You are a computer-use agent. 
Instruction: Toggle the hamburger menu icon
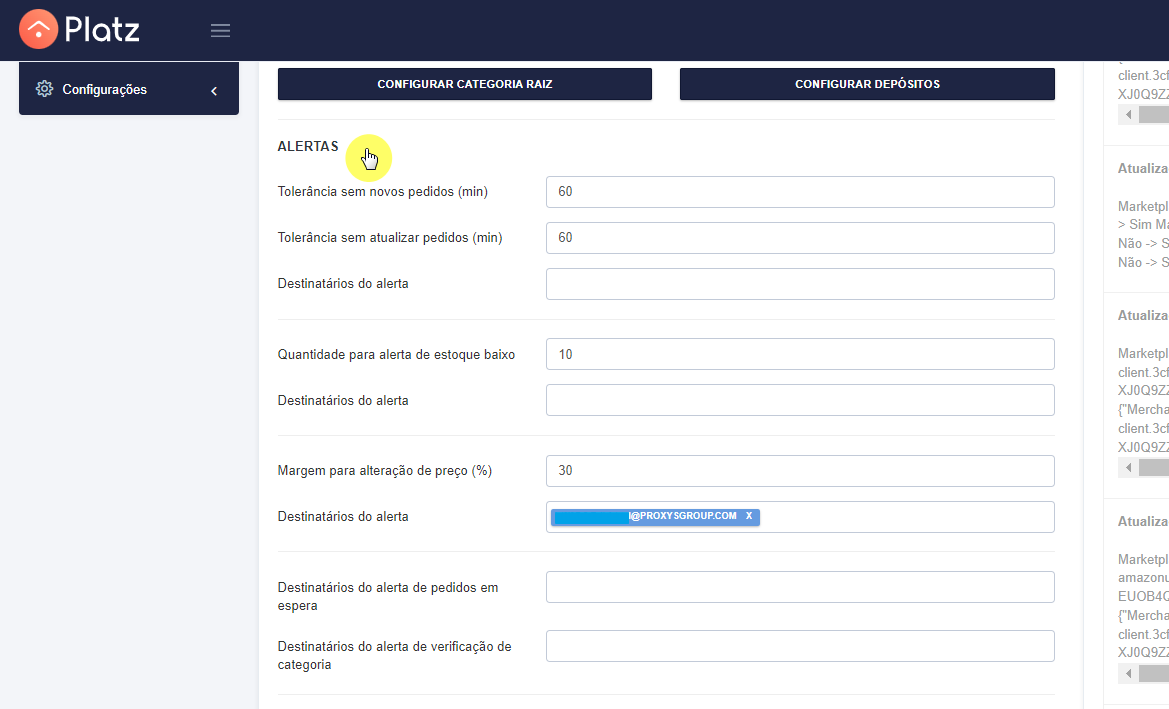[x=220, y=31]
